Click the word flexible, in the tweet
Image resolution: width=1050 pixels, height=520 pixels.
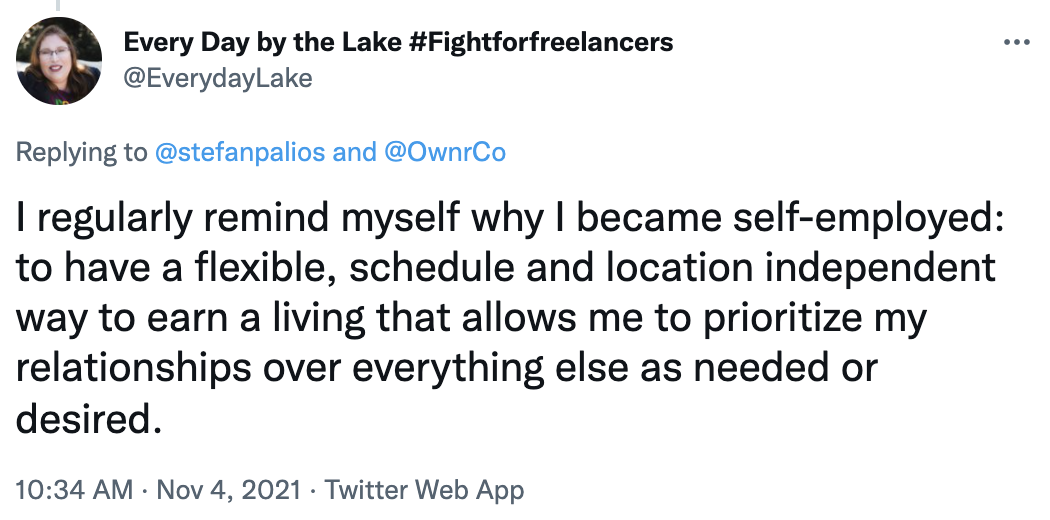pyautogui.click(x=267, y=268)
